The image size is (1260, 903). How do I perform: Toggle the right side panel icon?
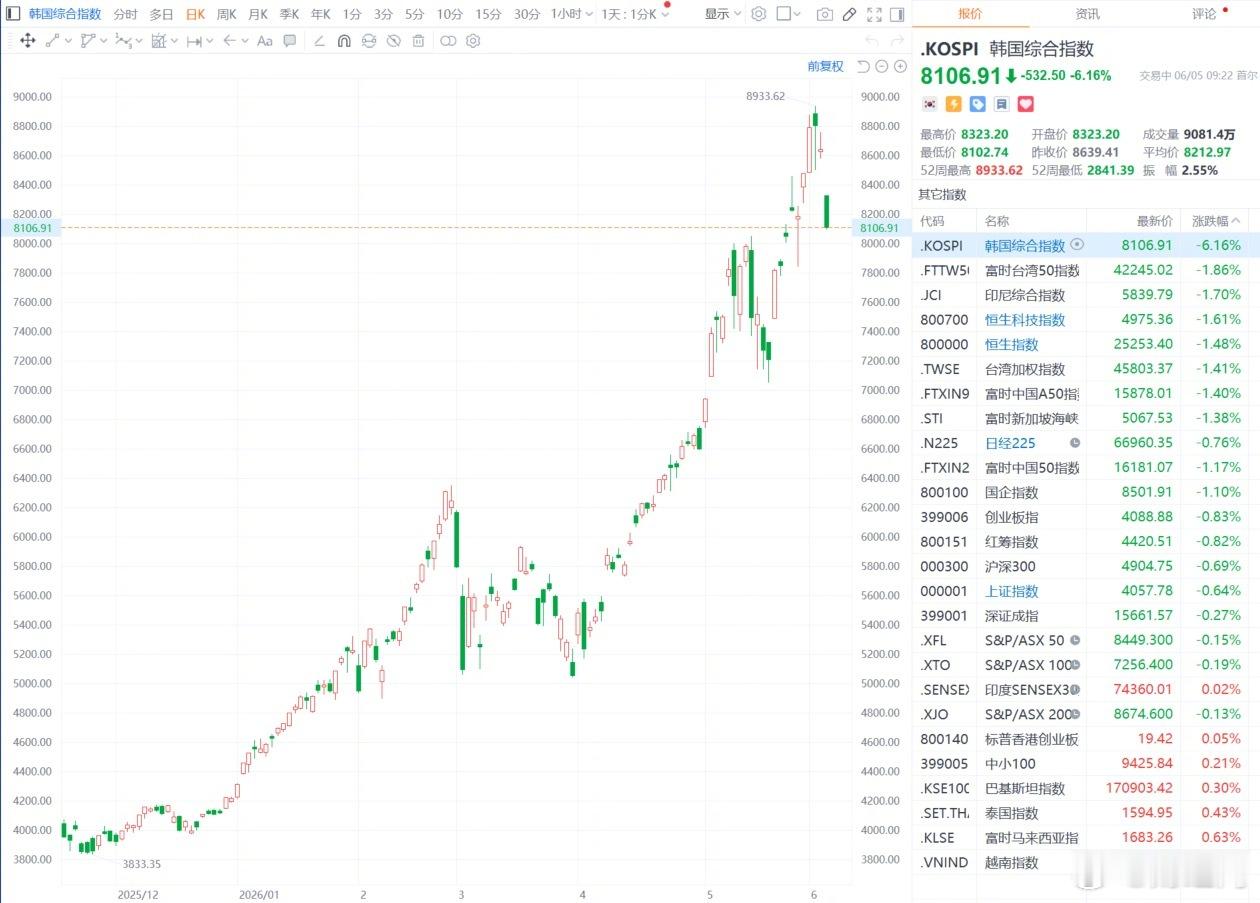coord(899,14)
